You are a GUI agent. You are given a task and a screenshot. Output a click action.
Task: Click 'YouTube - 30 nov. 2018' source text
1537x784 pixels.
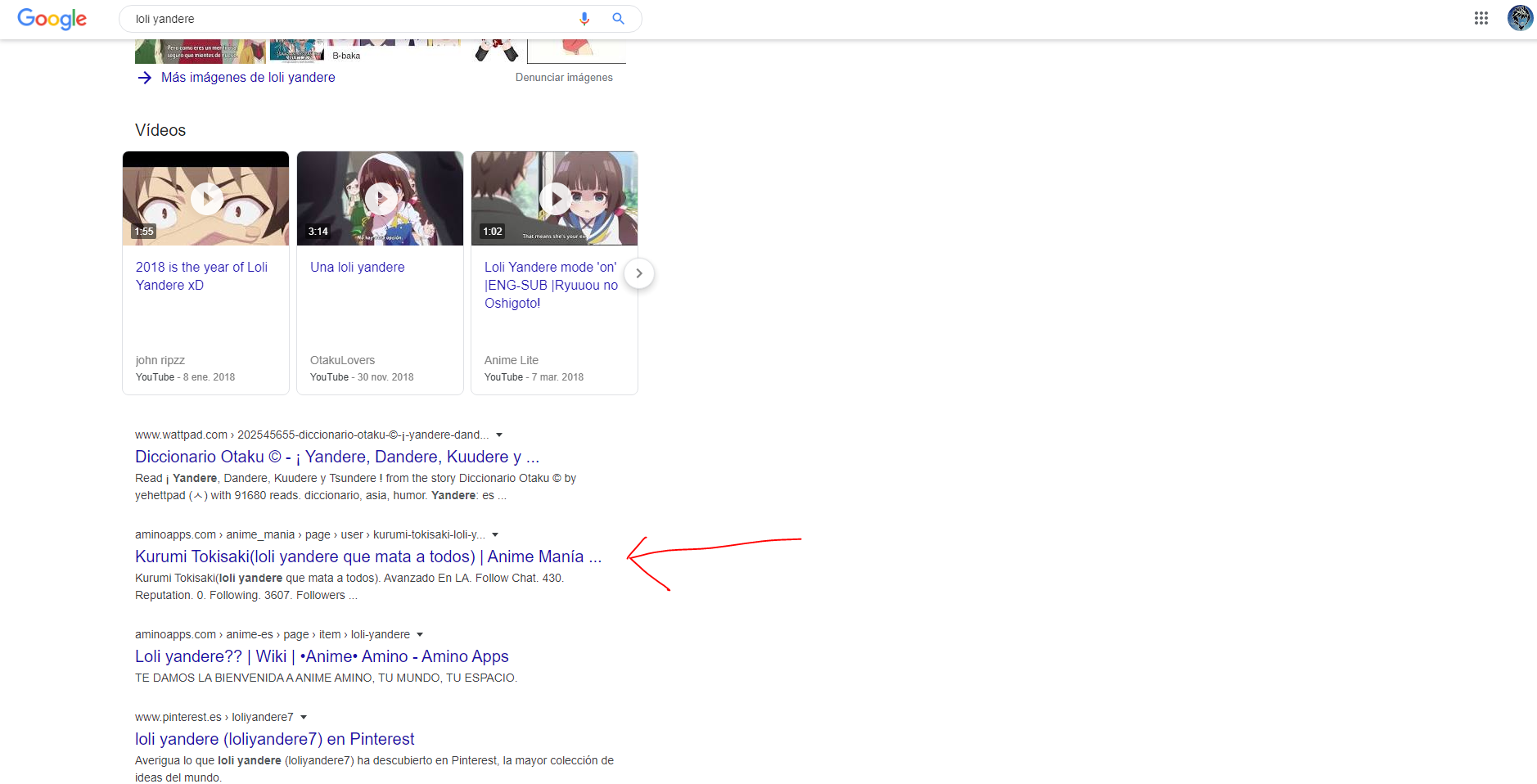click(x=362, y=377)
